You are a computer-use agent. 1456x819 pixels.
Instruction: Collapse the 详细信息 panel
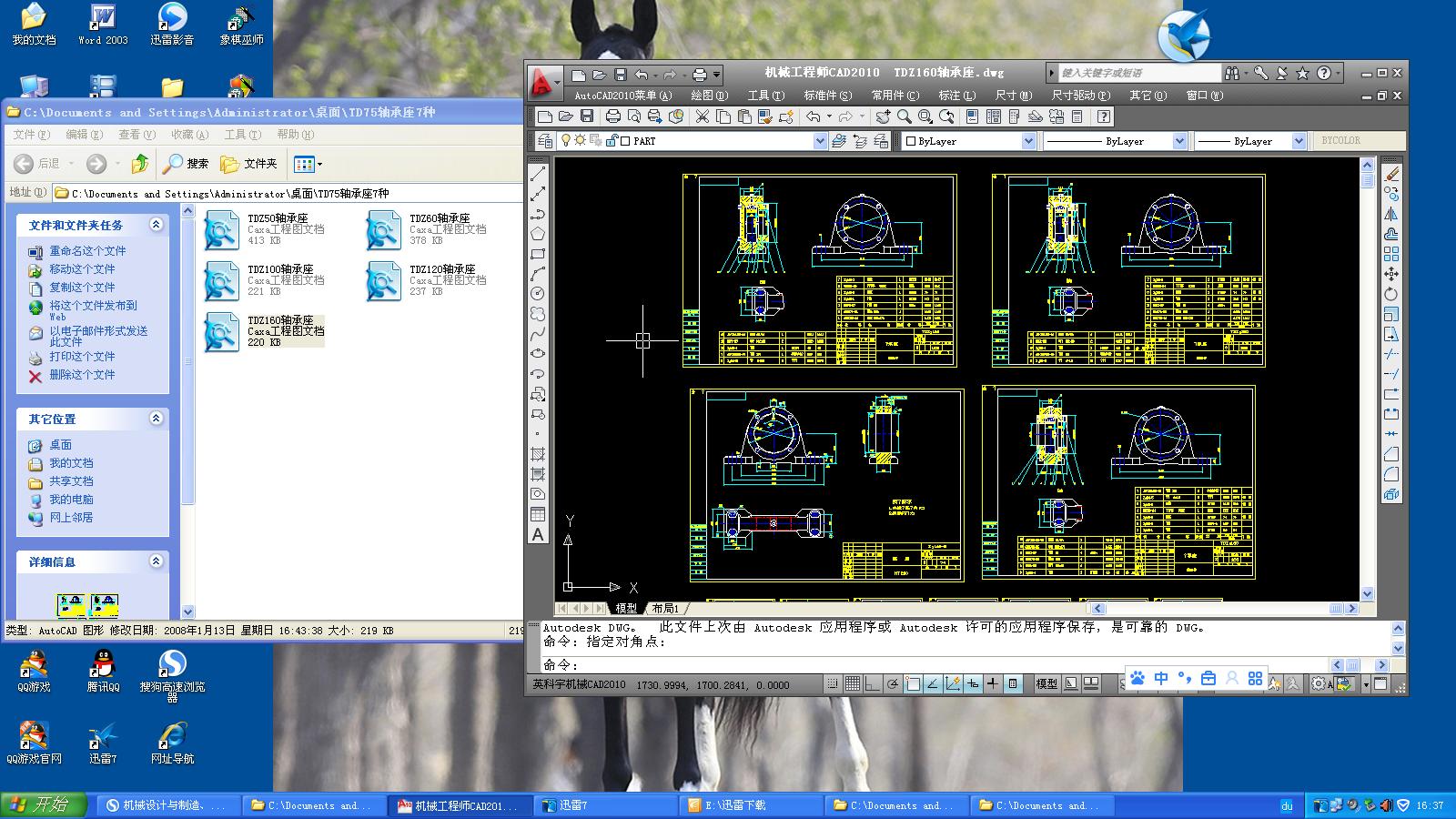tap(156, 561)
